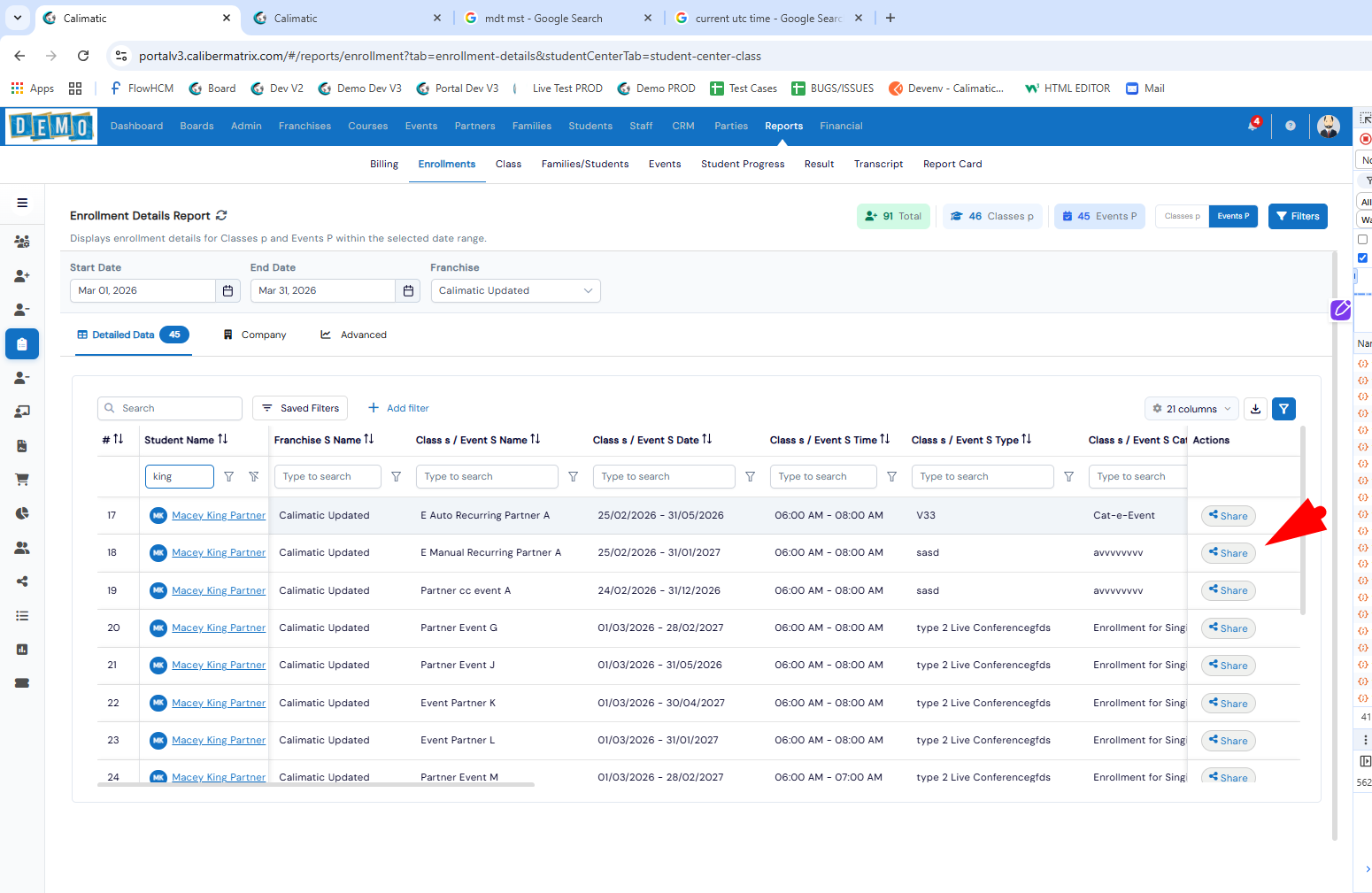The height and width of the screenshot is (893, 1372).
Task: Open Macey King Partner link in row 19
Action: pos(218,590)
